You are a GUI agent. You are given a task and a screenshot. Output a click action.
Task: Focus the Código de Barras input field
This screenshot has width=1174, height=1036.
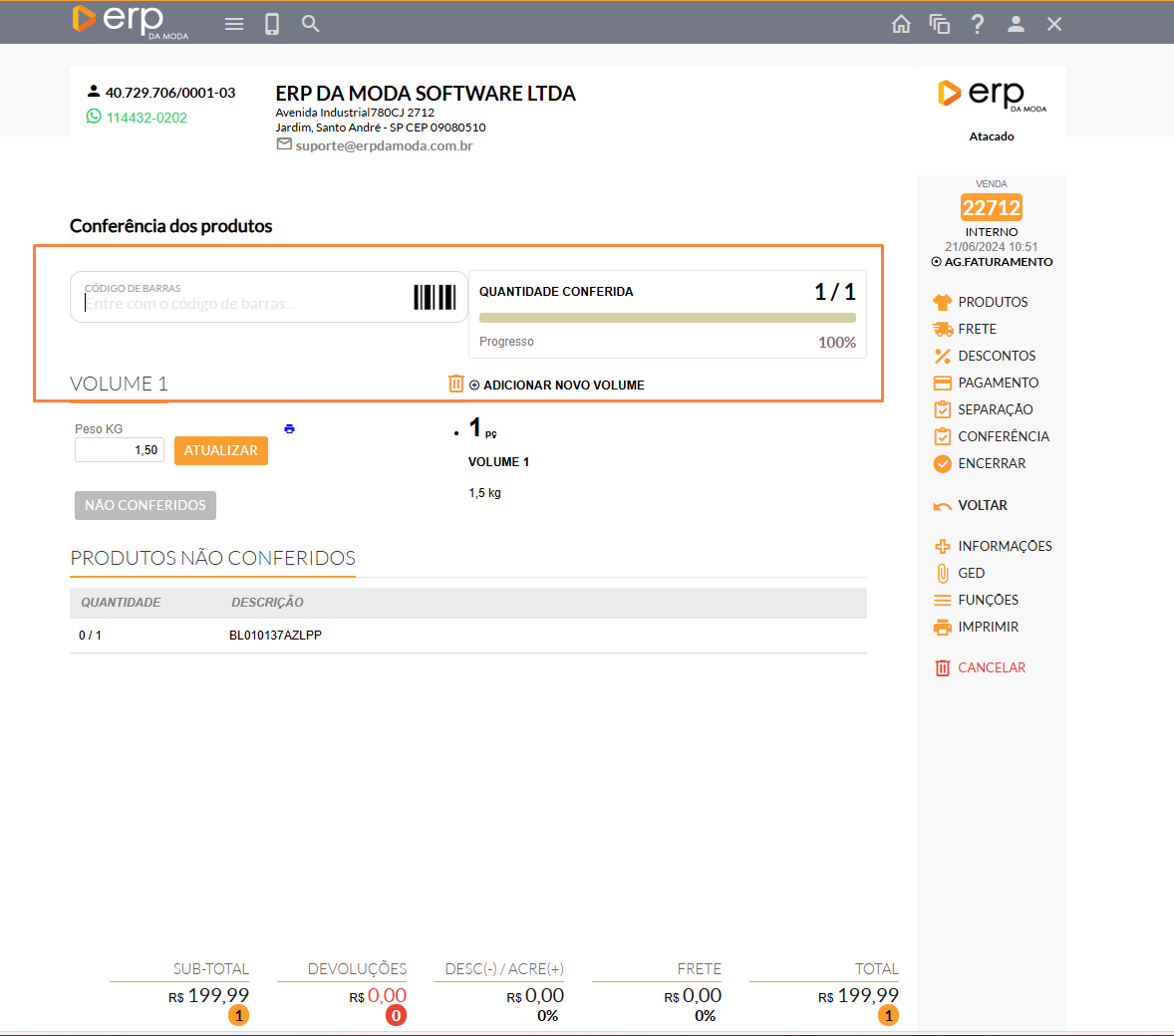tap(239, 303)
